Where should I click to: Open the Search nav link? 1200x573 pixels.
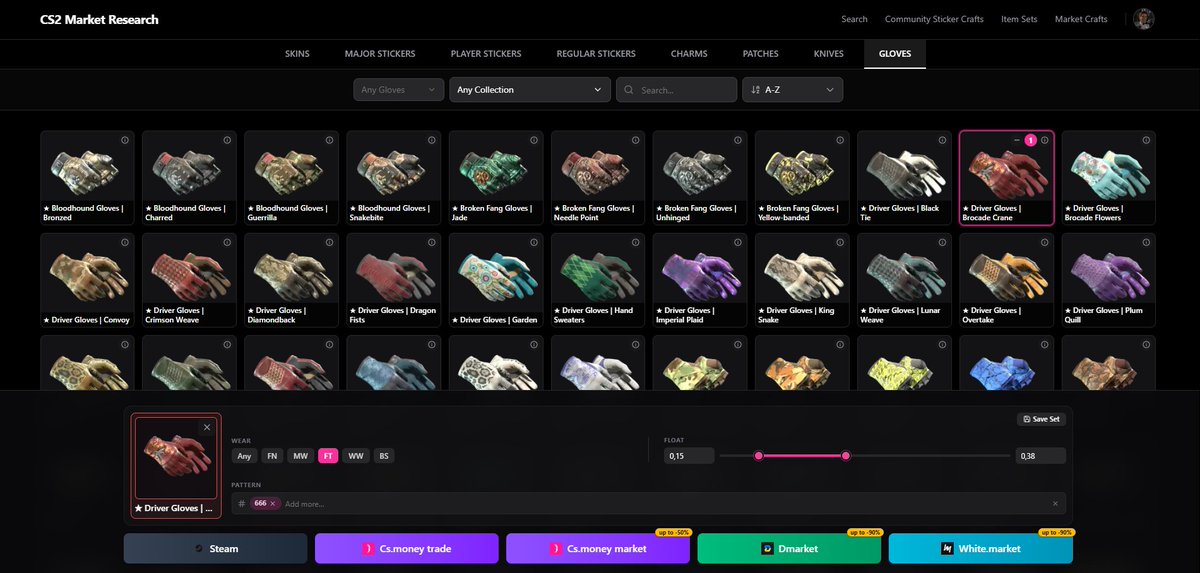[x=854, y=19]
